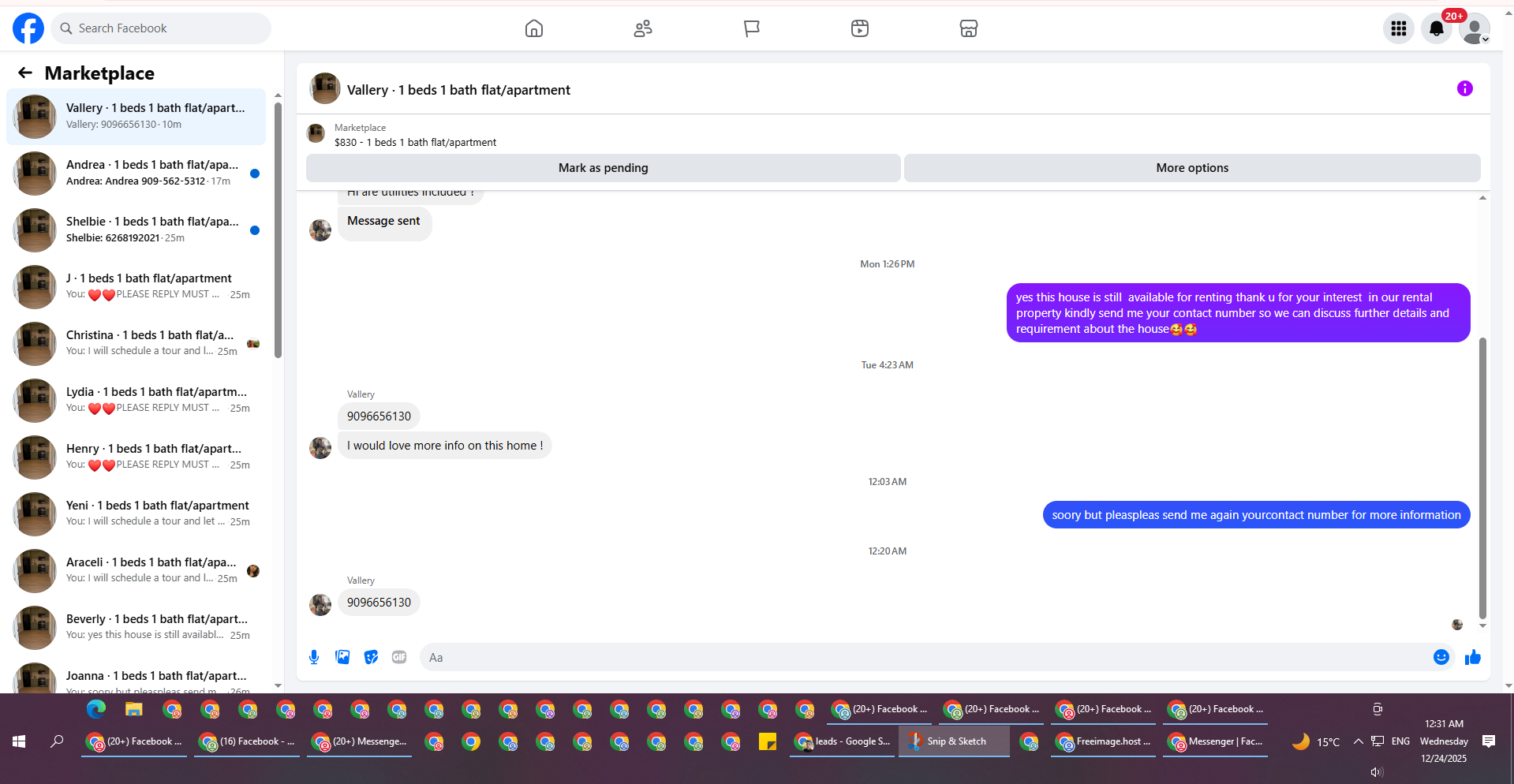
Task: Open the Marketplace storefront icon
Action: click(x=969, y=28)
